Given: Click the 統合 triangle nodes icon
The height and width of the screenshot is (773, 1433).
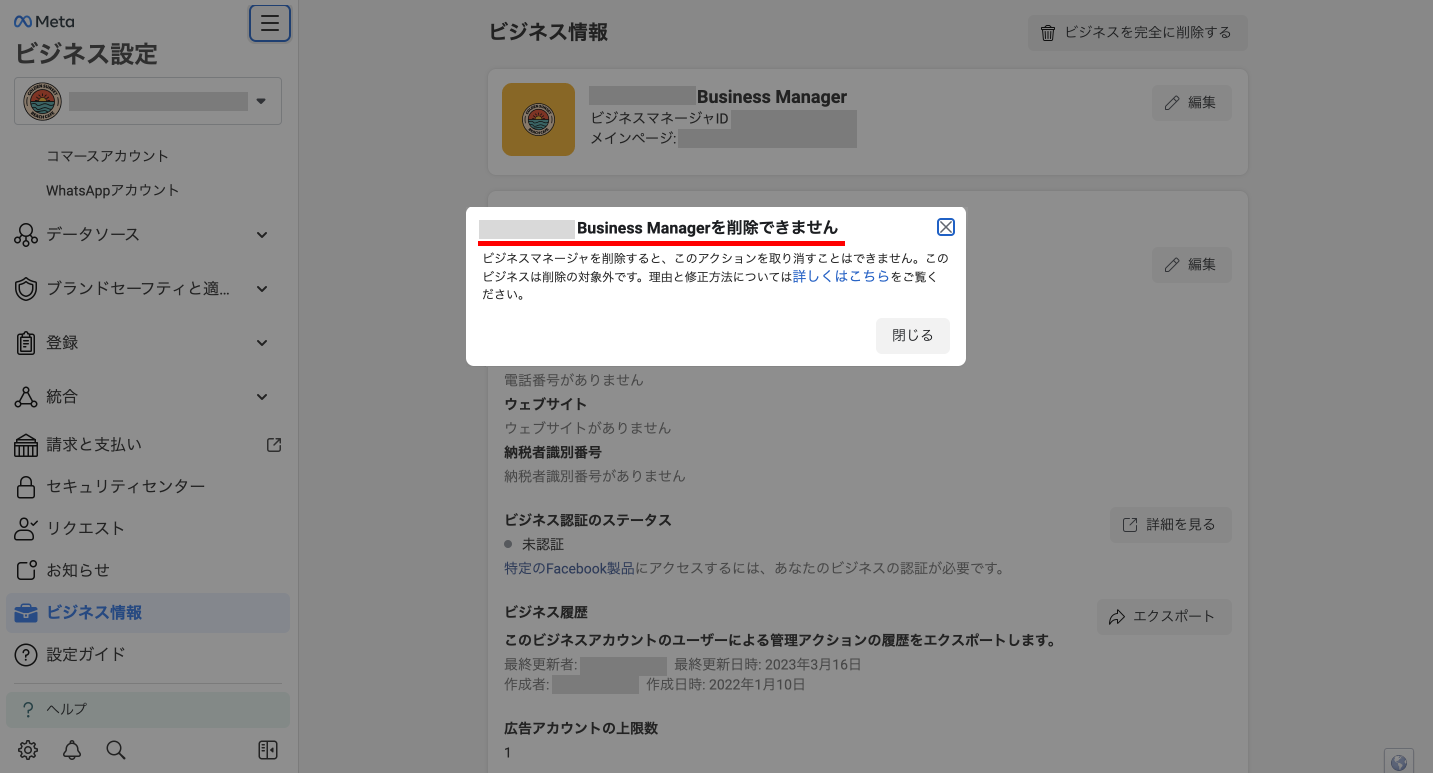Looking at the screenshot, I should click(x=26, y=397).
